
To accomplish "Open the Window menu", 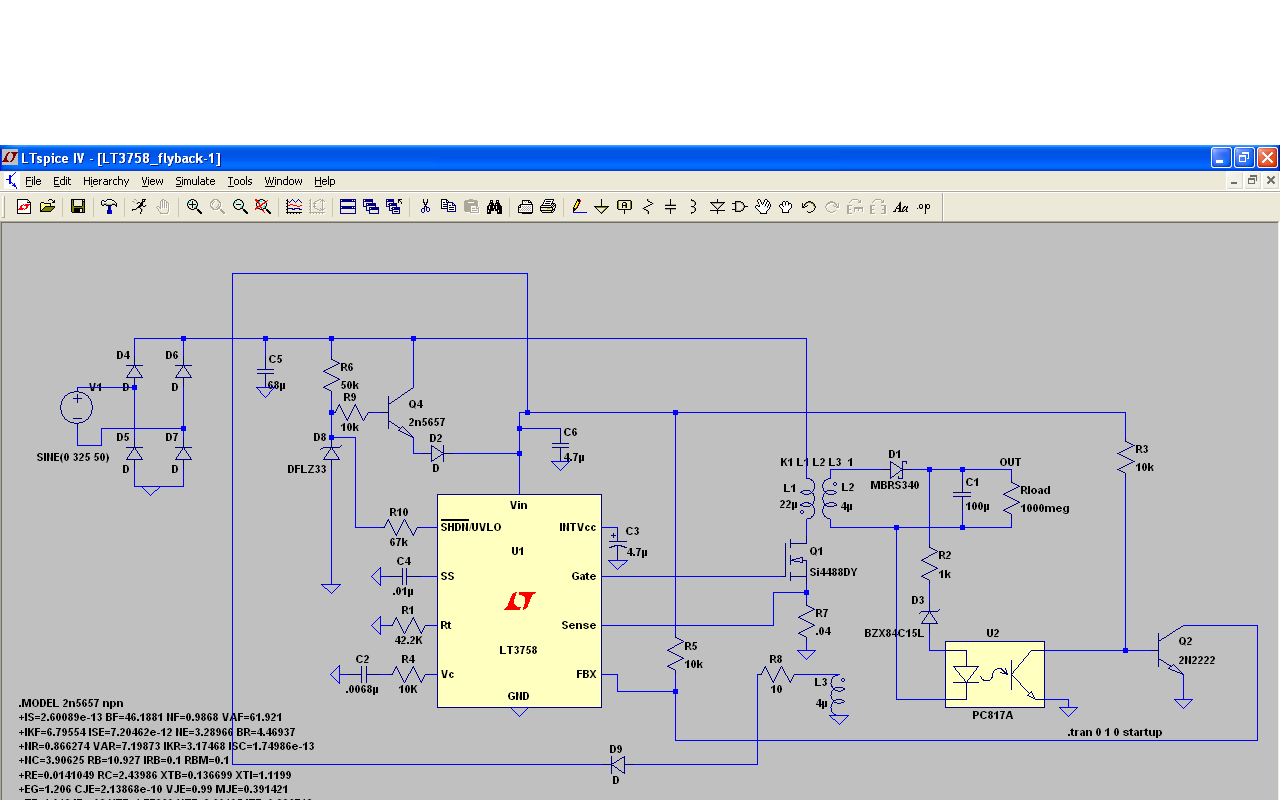I will (x=283, y=181).
